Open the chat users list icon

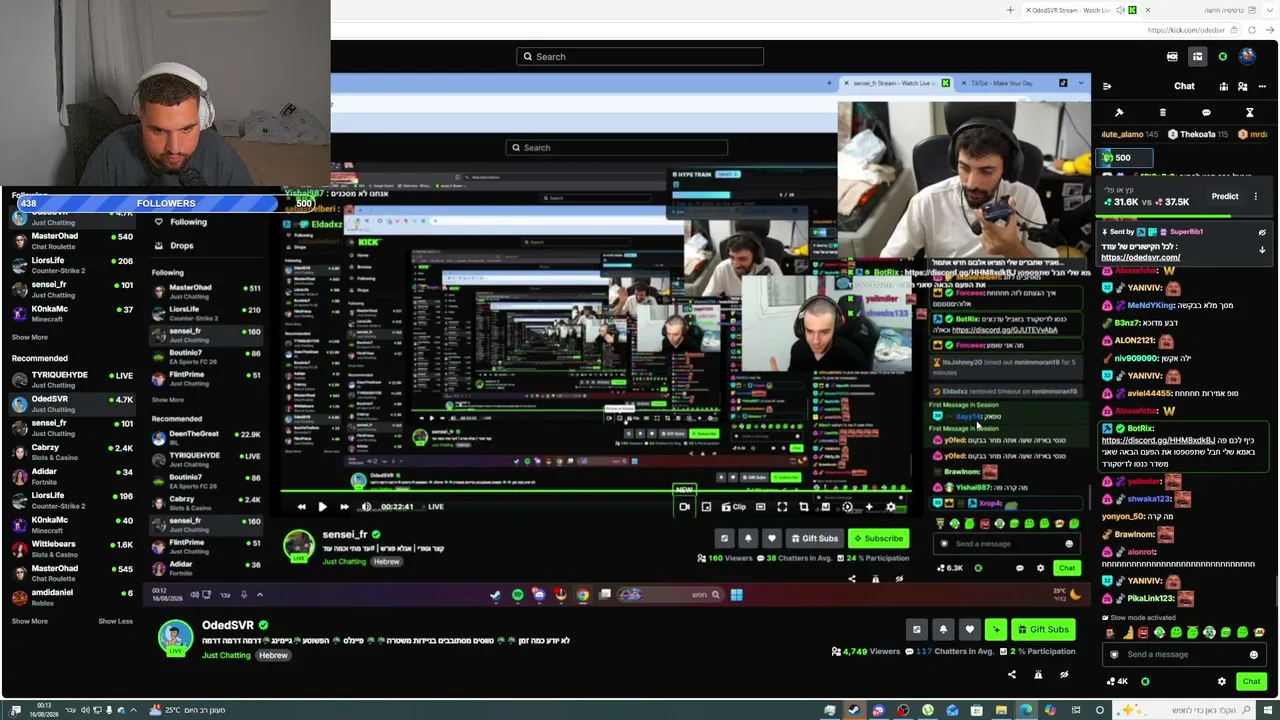(x=1242, y=86)
